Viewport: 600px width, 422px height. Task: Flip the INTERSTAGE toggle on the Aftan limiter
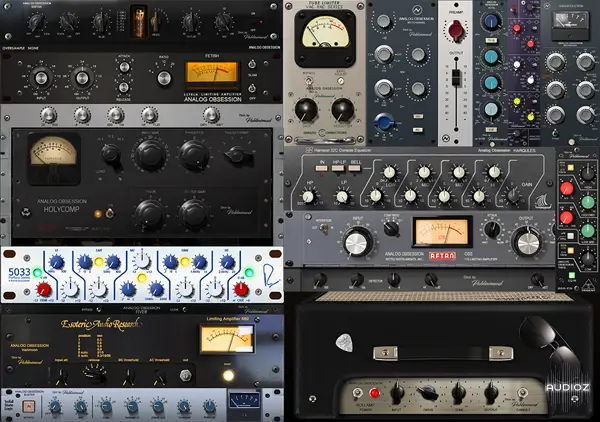coord(325,229)
